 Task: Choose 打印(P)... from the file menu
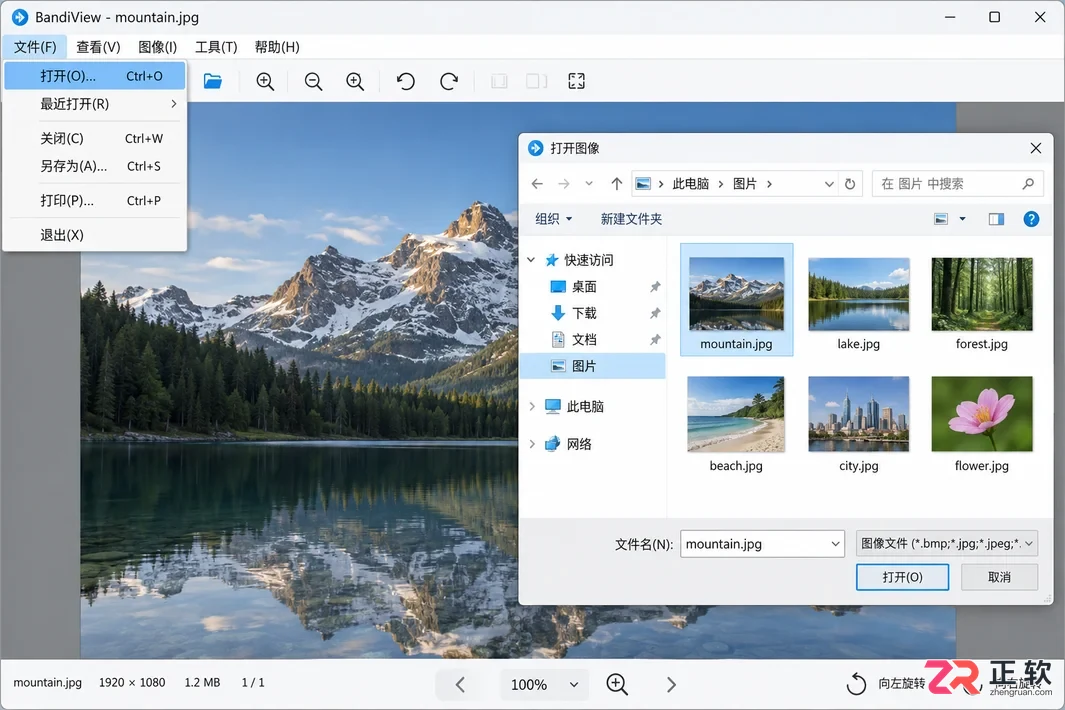point(94,200)
